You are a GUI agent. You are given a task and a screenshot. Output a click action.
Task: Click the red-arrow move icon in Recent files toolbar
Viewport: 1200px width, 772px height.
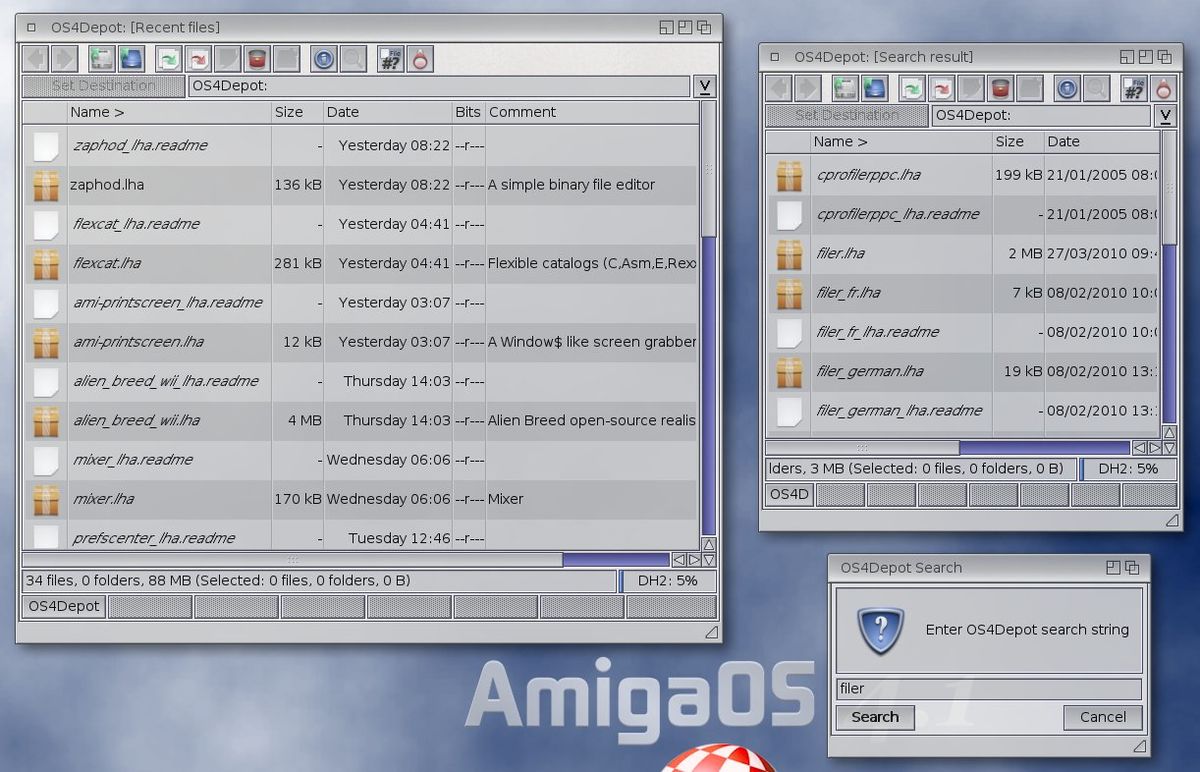[198, 59]
